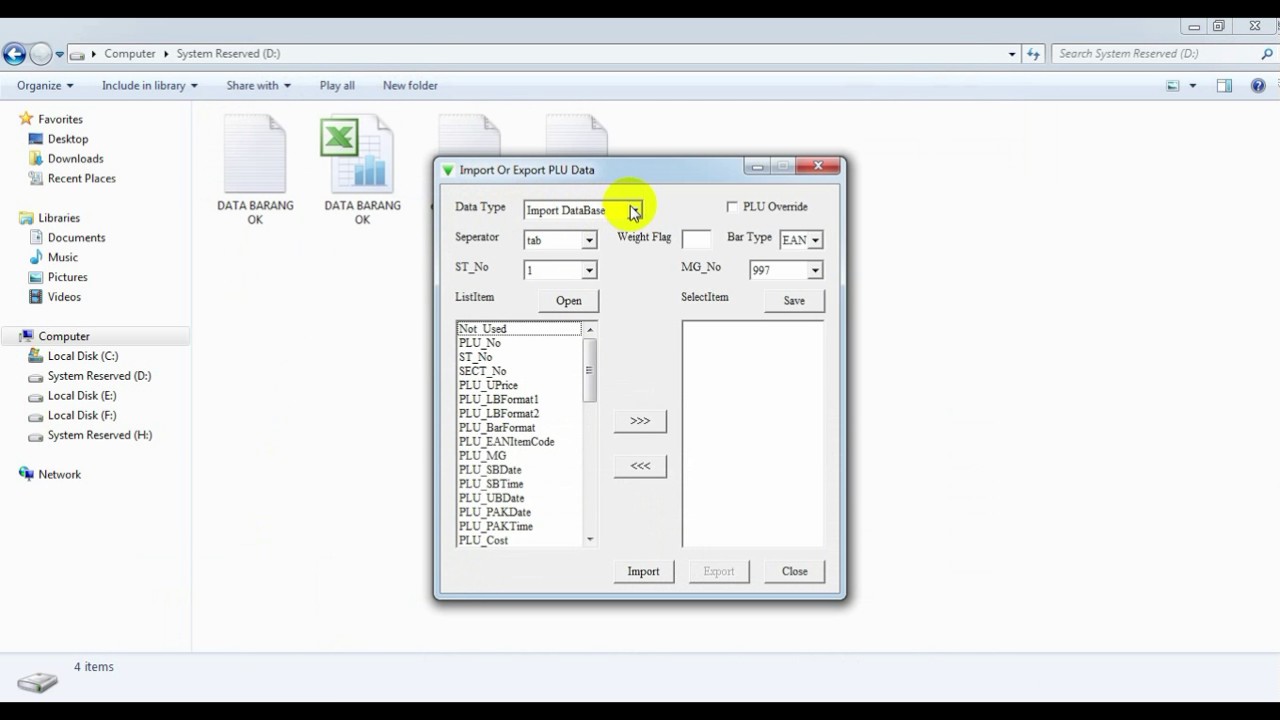Open the ST_No dropdown
1280x720 pixels.
tap(589, 270)
